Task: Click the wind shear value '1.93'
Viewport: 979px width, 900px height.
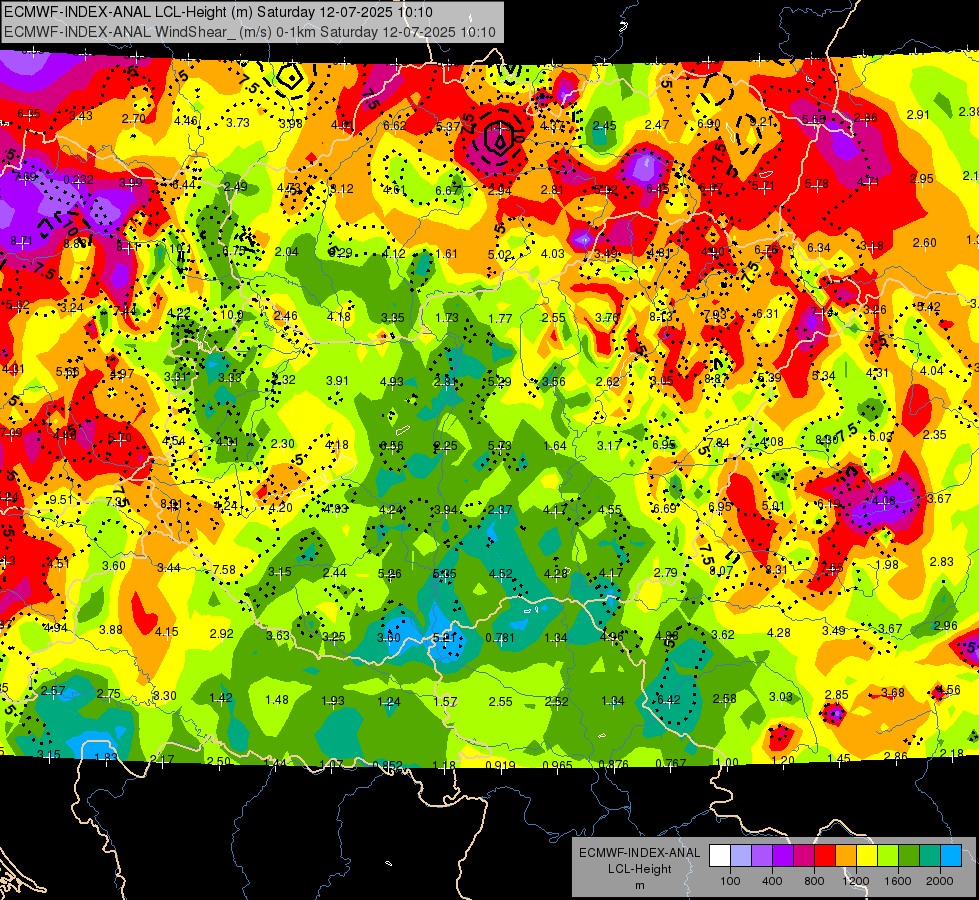Action: point(333,701)
